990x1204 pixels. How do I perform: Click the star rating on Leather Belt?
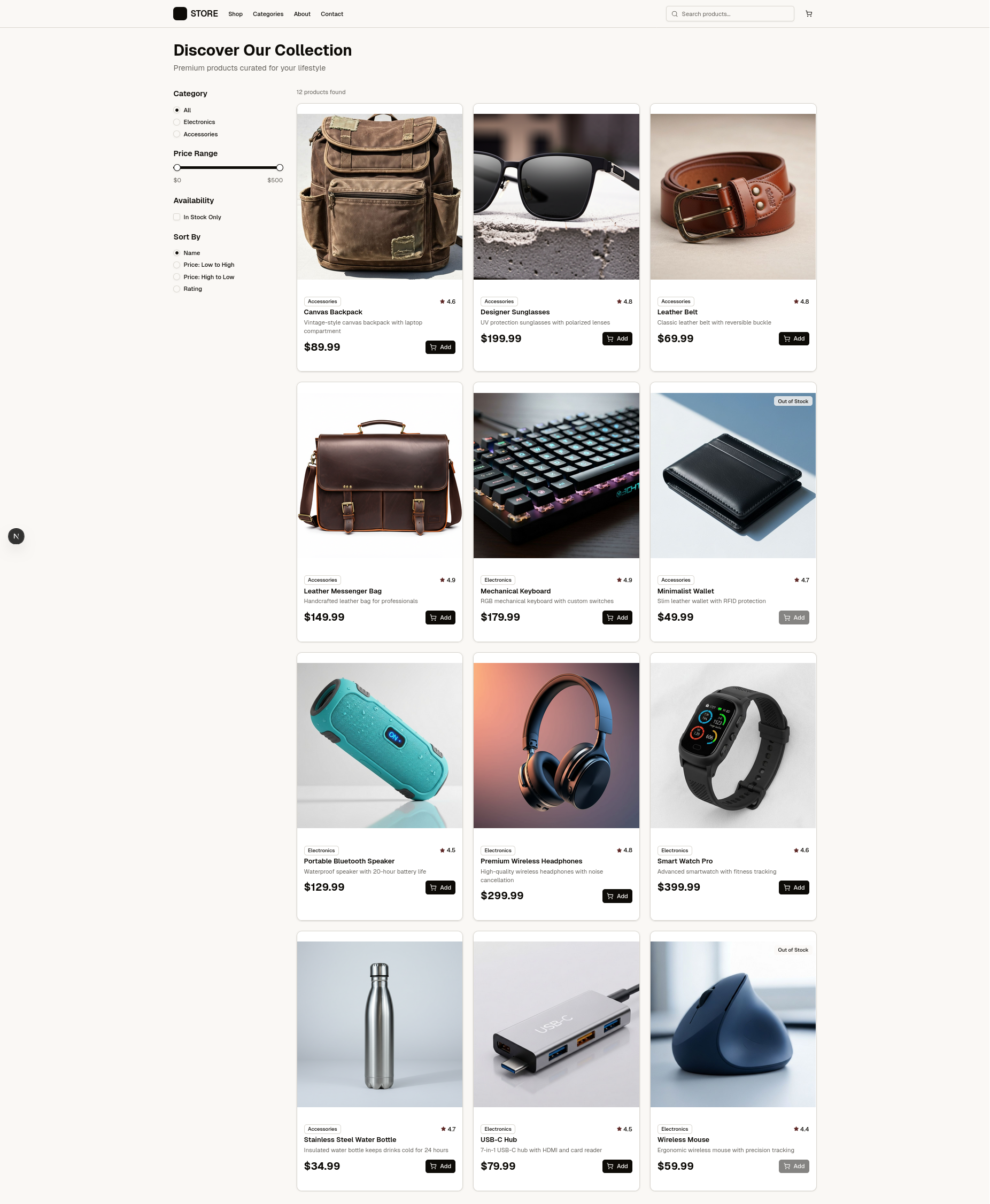(801, 301)
